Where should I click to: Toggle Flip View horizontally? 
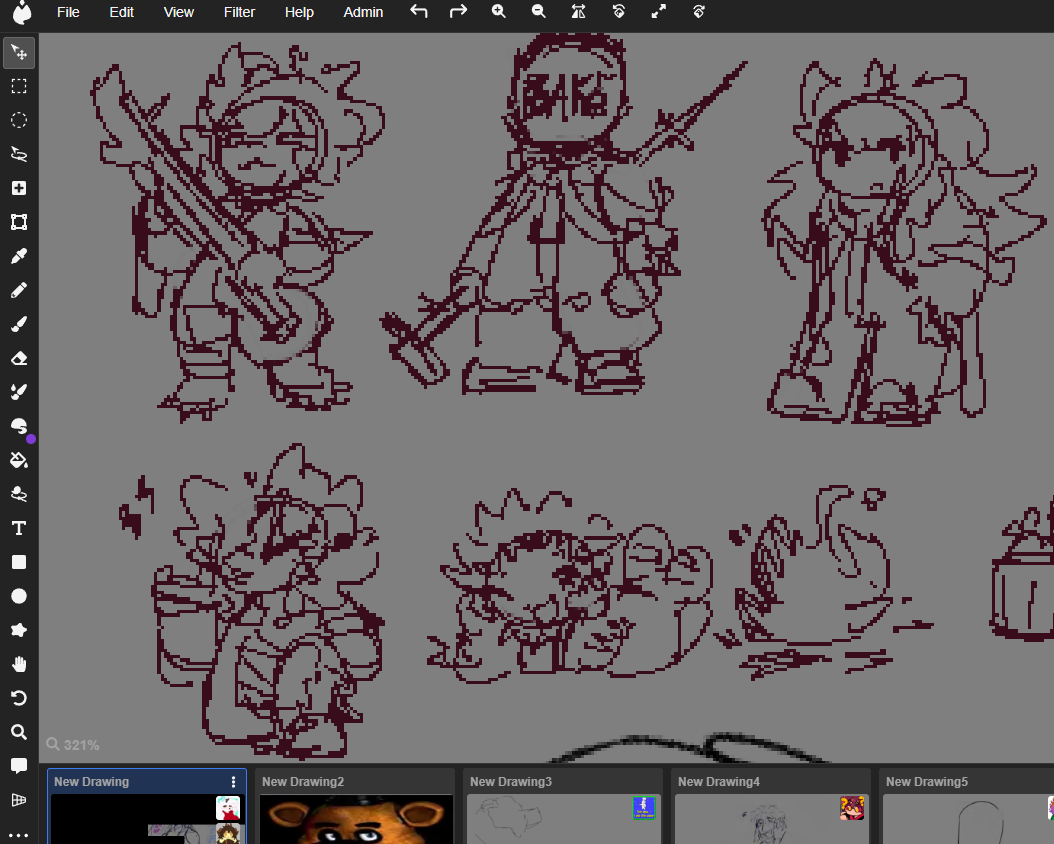(x=578, y=11)
